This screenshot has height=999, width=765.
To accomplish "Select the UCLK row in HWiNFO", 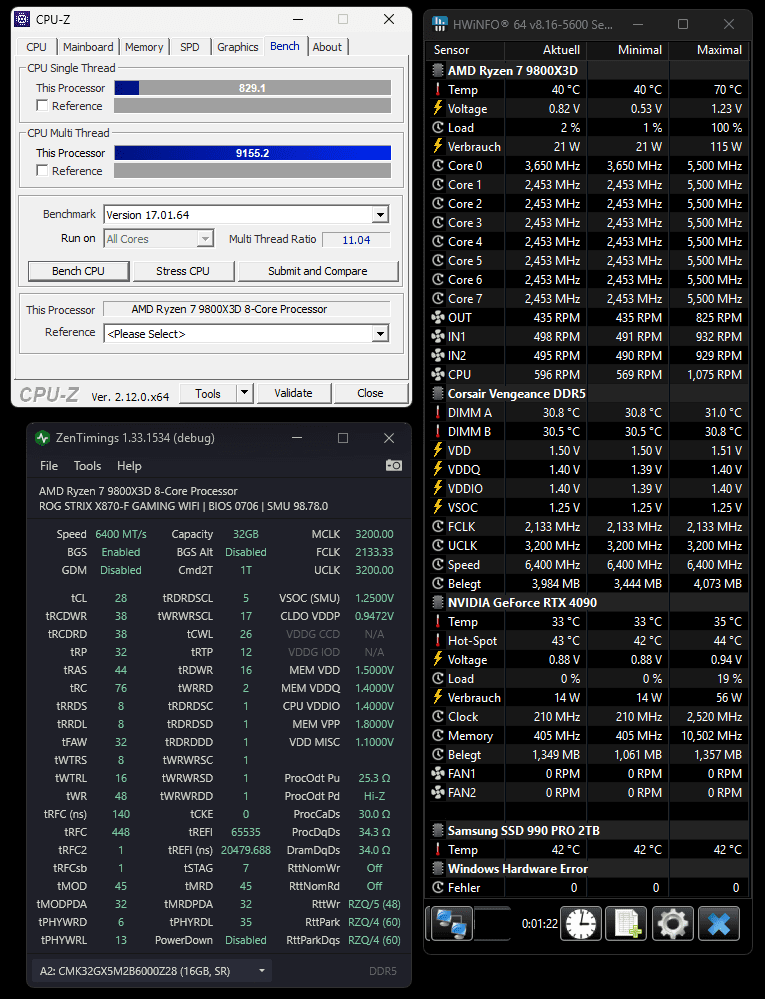I will point(587,545).
